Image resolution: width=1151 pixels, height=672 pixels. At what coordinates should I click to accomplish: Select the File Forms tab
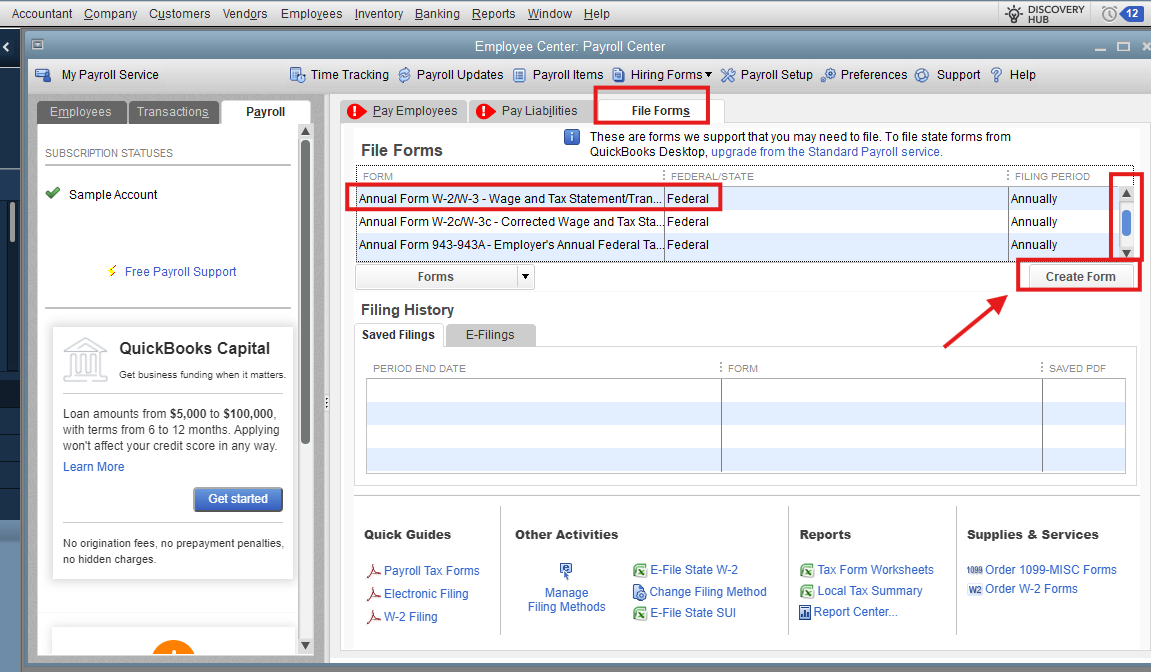(660, 111)
